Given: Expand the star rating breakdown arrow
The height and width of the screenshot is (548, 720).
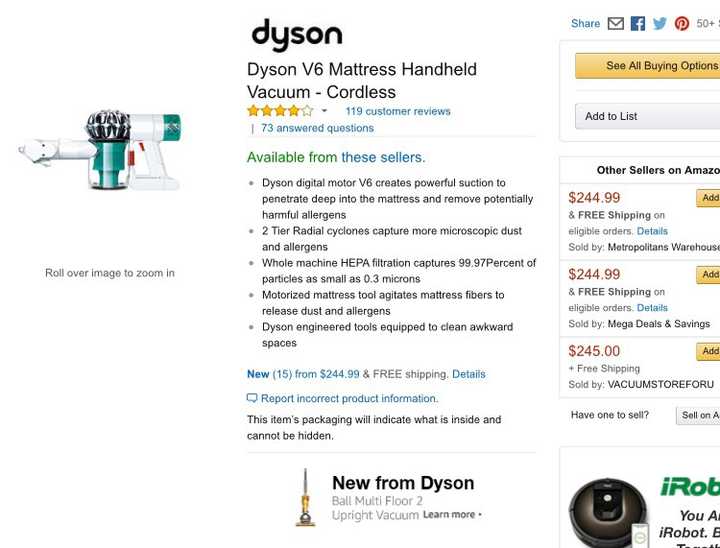Looking at the screenshot, I should tap(324, 111).
